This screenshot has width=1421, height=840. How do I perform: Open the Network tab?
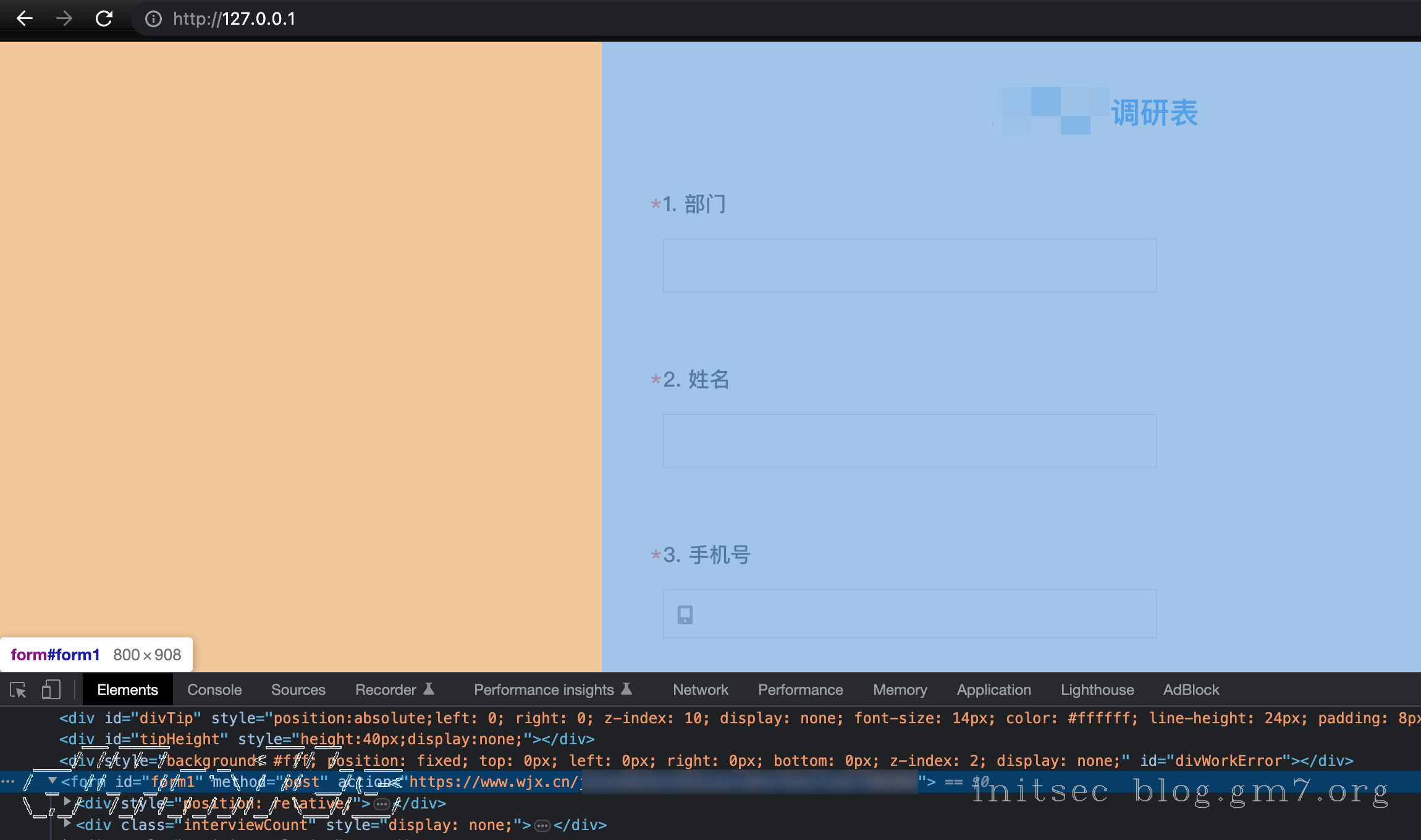pyautogui.click(x=700, y=690)
